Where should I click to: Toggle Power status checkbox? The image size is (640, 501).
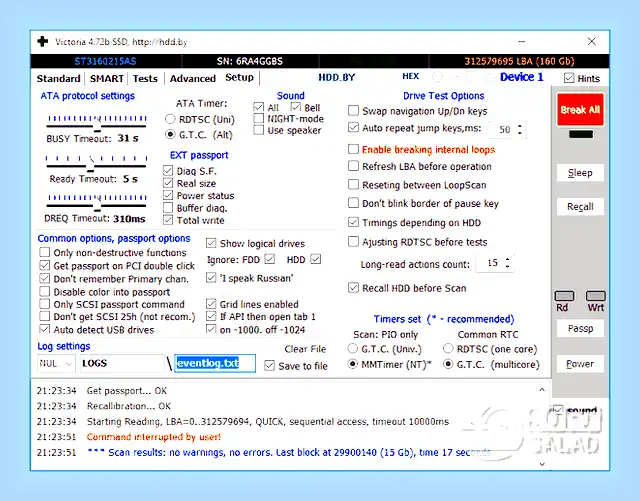click(x=168, y=195)
